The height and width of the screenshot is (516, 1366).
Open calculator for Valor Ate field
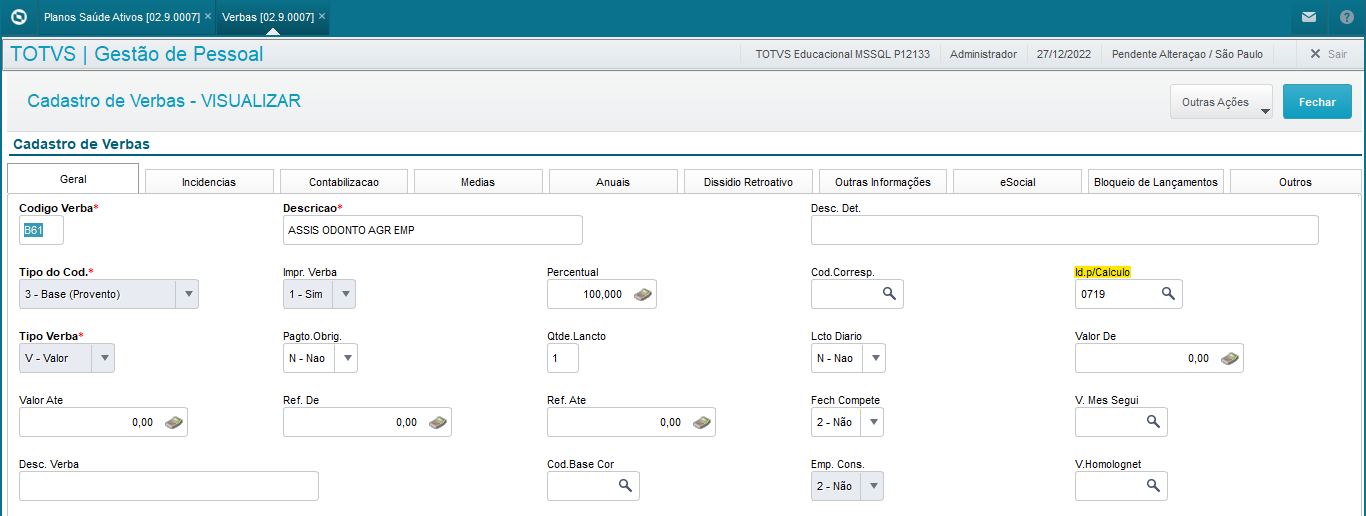point(174,422)
